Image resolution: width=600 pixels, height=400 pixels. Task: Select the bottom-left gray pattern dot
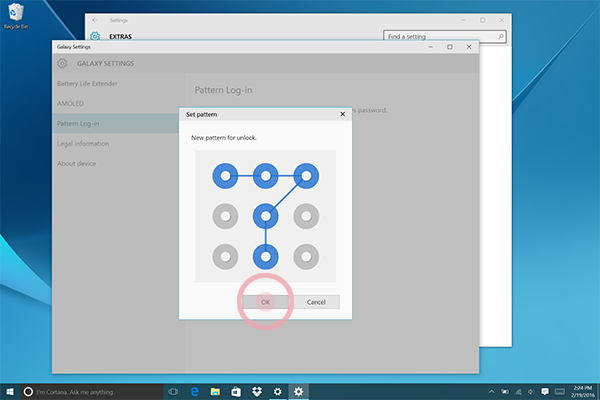click(225, 256)
